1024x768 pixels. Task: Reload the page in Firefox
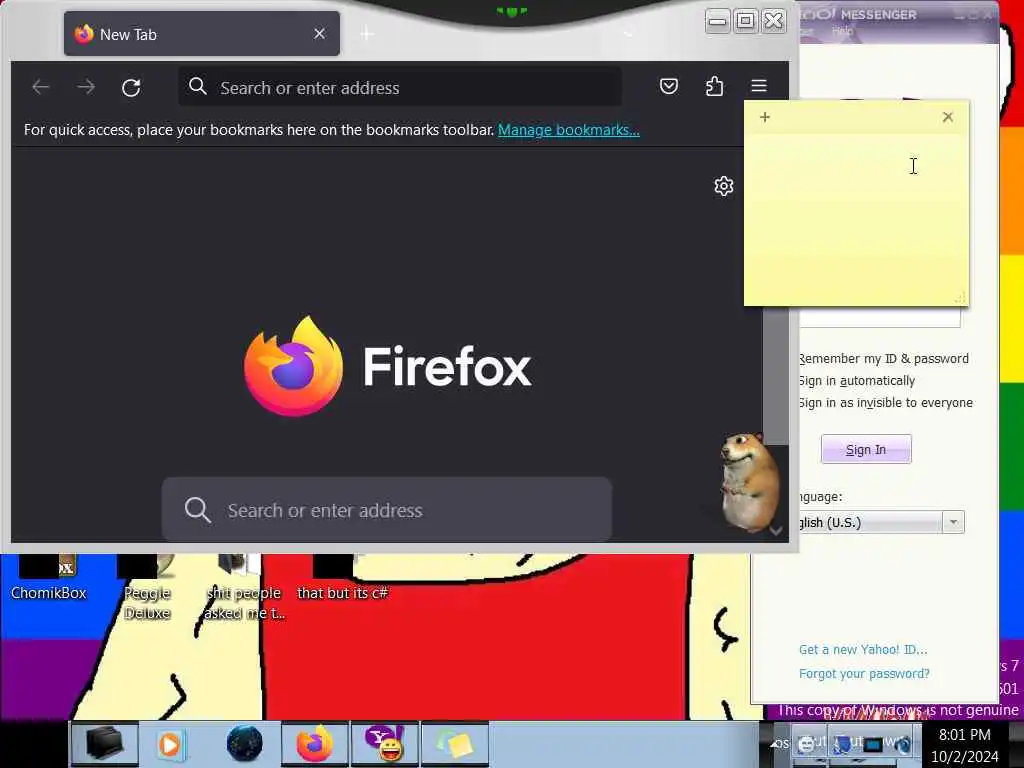[x=131, y=87]
